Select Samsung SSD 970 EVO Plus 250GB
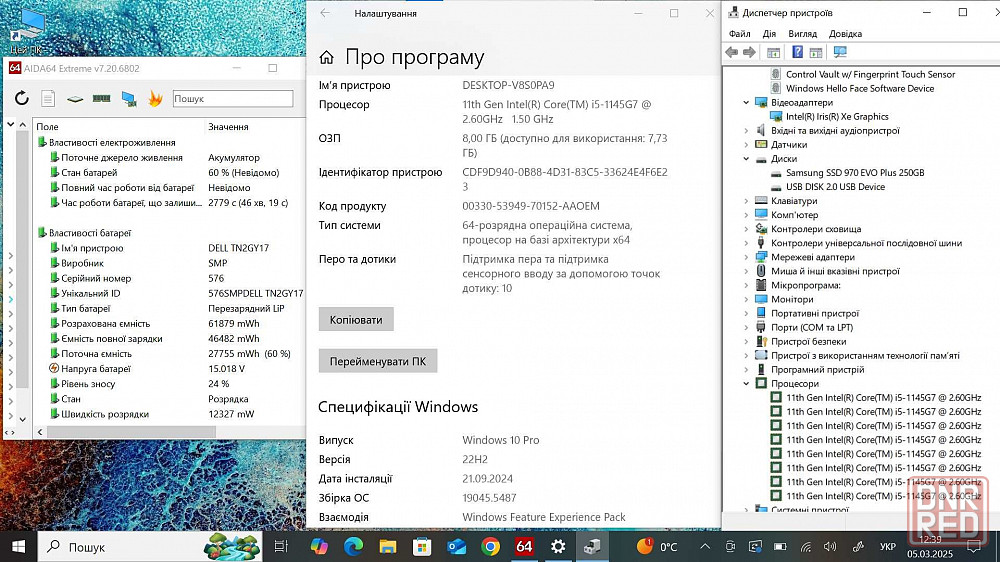Screen dimensions: 1000x562 click(855, 172)
